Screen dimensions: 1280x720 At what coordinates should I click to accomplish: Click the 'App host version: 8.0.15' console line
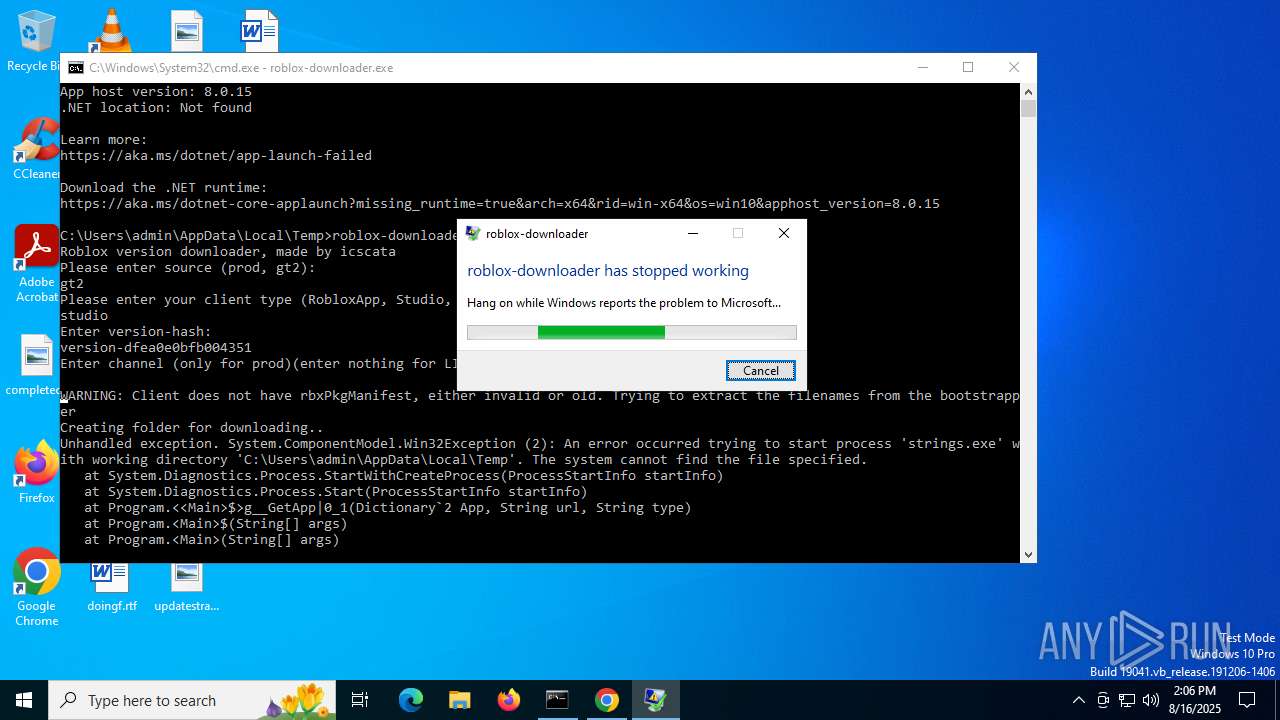click(156, 91)
